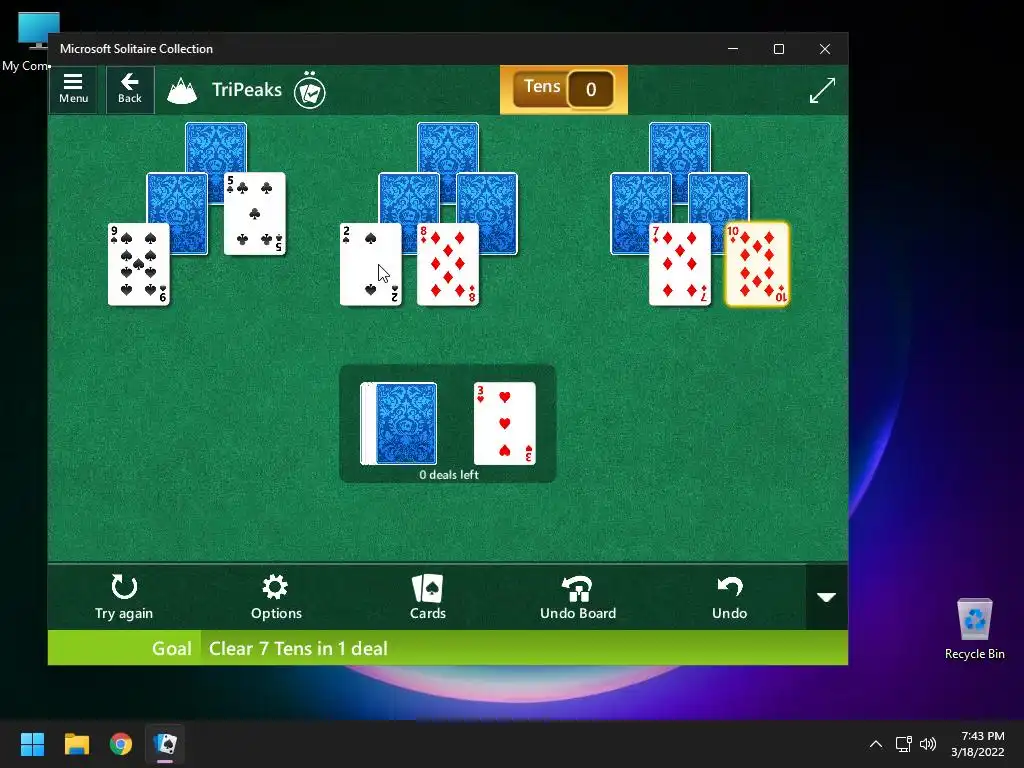This screenshot has height=768, width=1024.
Task: Click the goal text "Clear 7 Tens in 1 deal"
Action: (298, 648)
